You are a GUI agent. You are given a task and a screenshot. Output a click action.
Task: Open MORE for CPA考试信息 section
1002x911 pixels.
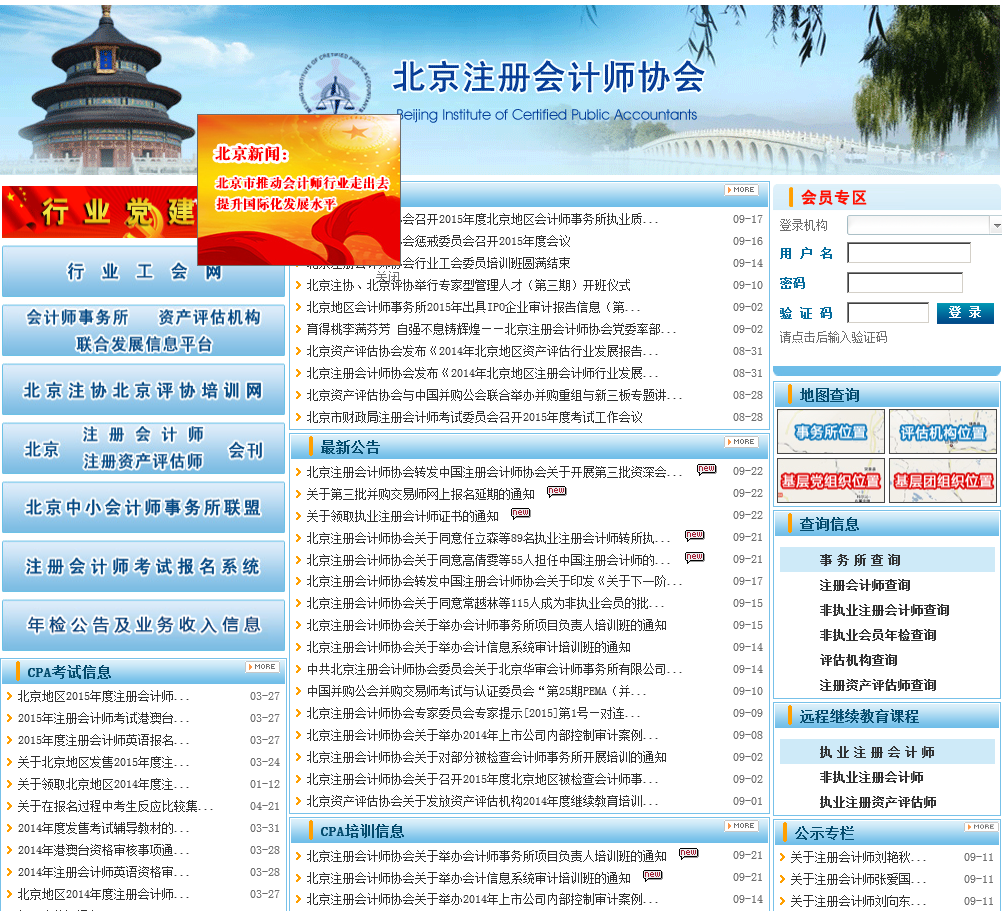coord(262,666)
